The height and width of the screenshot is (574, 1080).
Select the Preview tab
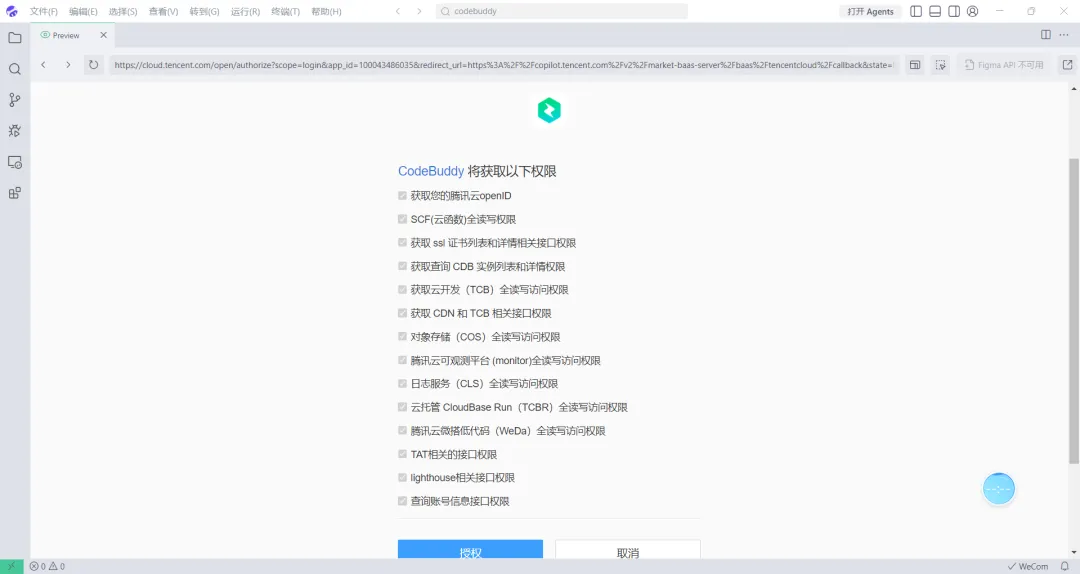[x=73, y=35]
